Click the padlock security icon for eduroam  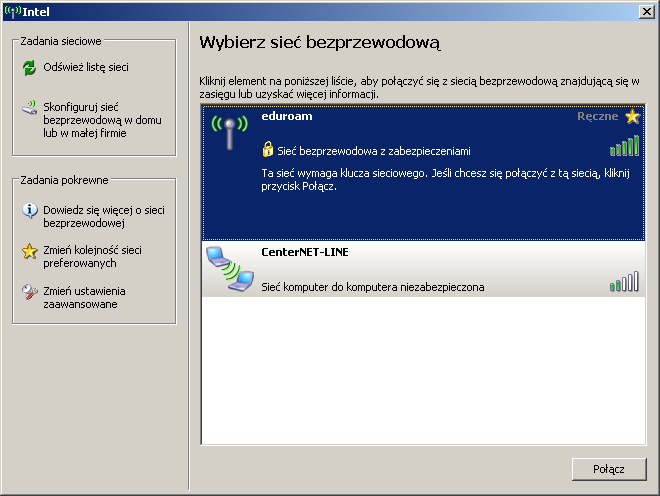click(268, 150)
